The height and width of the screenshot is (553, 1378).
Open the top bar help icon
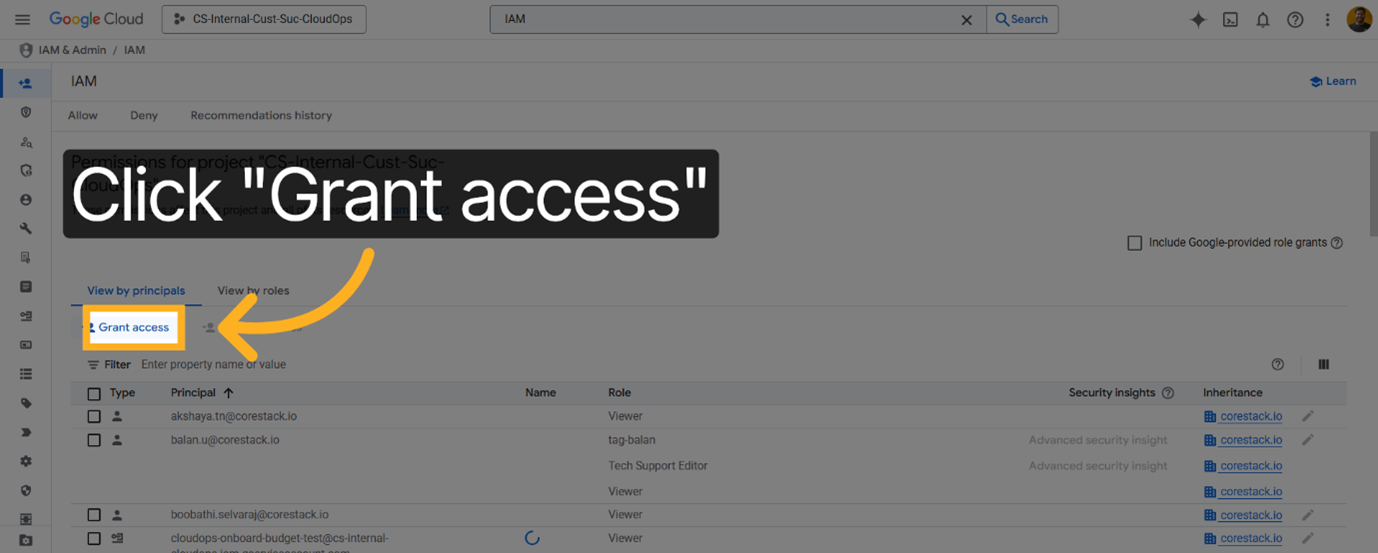[1295, 19]
